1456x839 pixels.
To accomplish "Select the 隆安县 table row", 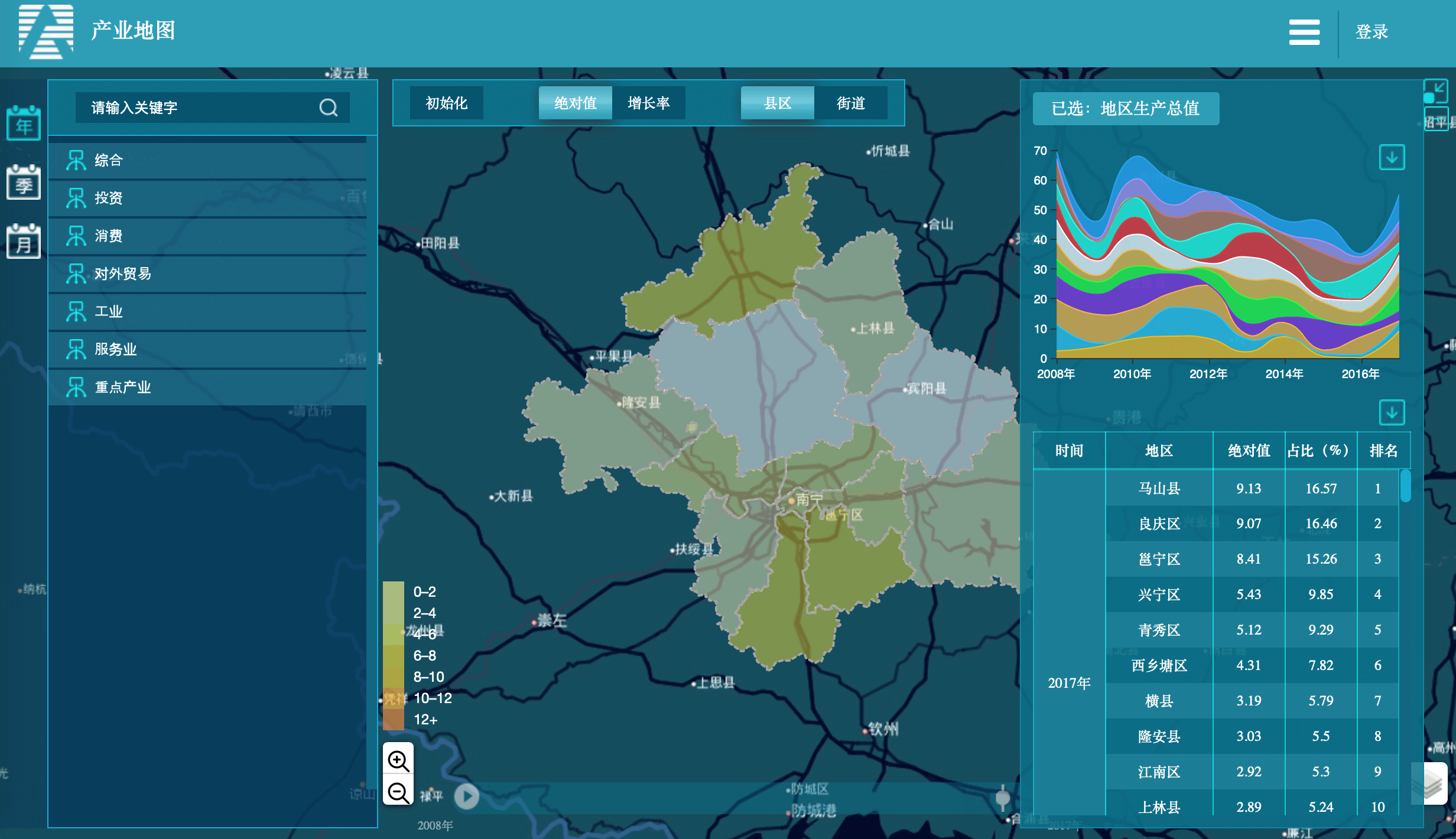I will [x=1252, y=737].
